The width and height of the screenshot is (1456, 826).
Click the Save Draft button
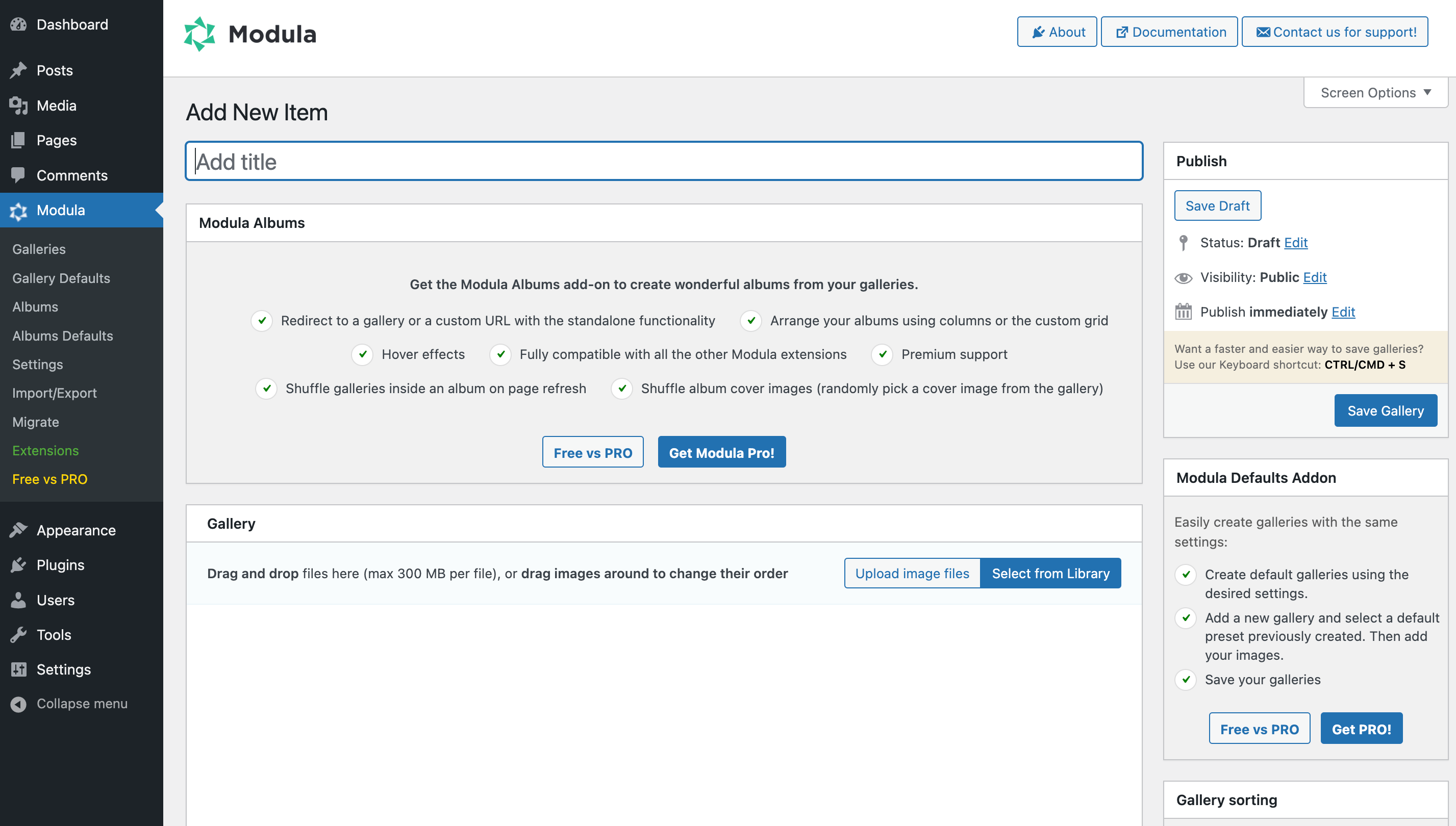tap(1218, 206)
